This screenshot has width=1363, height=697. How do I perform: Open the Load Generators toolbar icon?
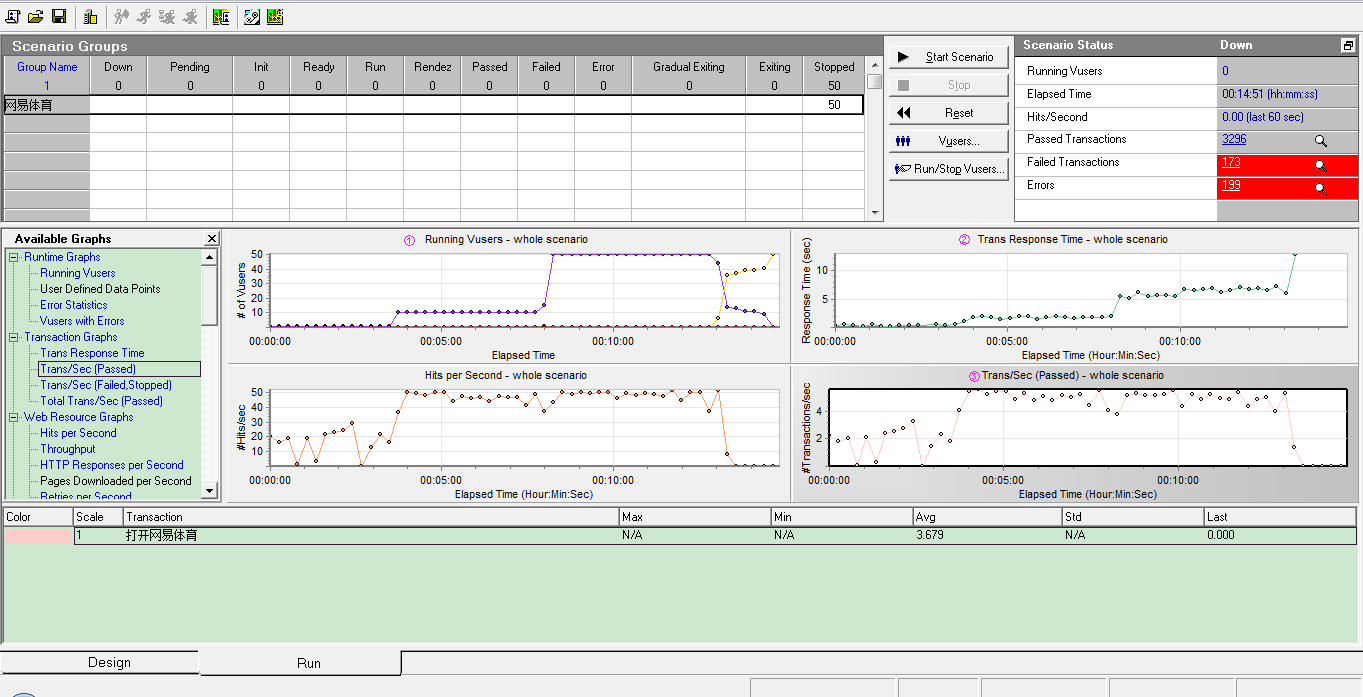(x=91, y=16)
